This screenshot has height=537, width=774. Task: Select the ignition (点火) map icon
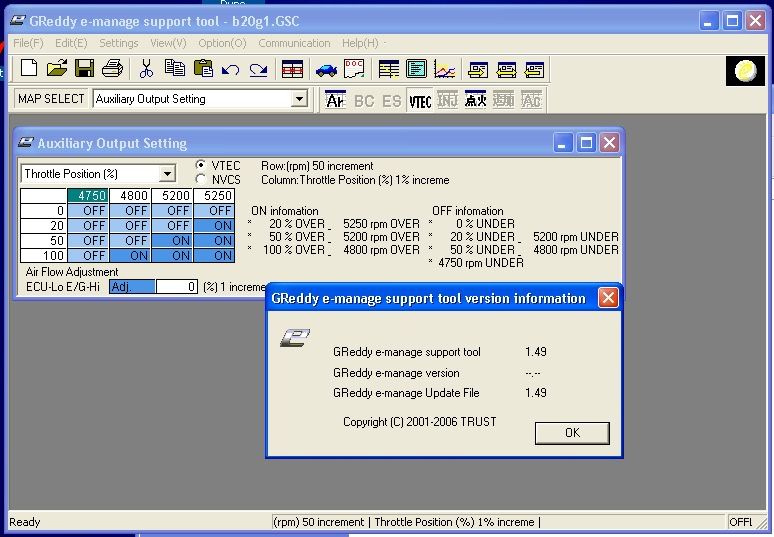pyautogui.click(x=475, y=100)
